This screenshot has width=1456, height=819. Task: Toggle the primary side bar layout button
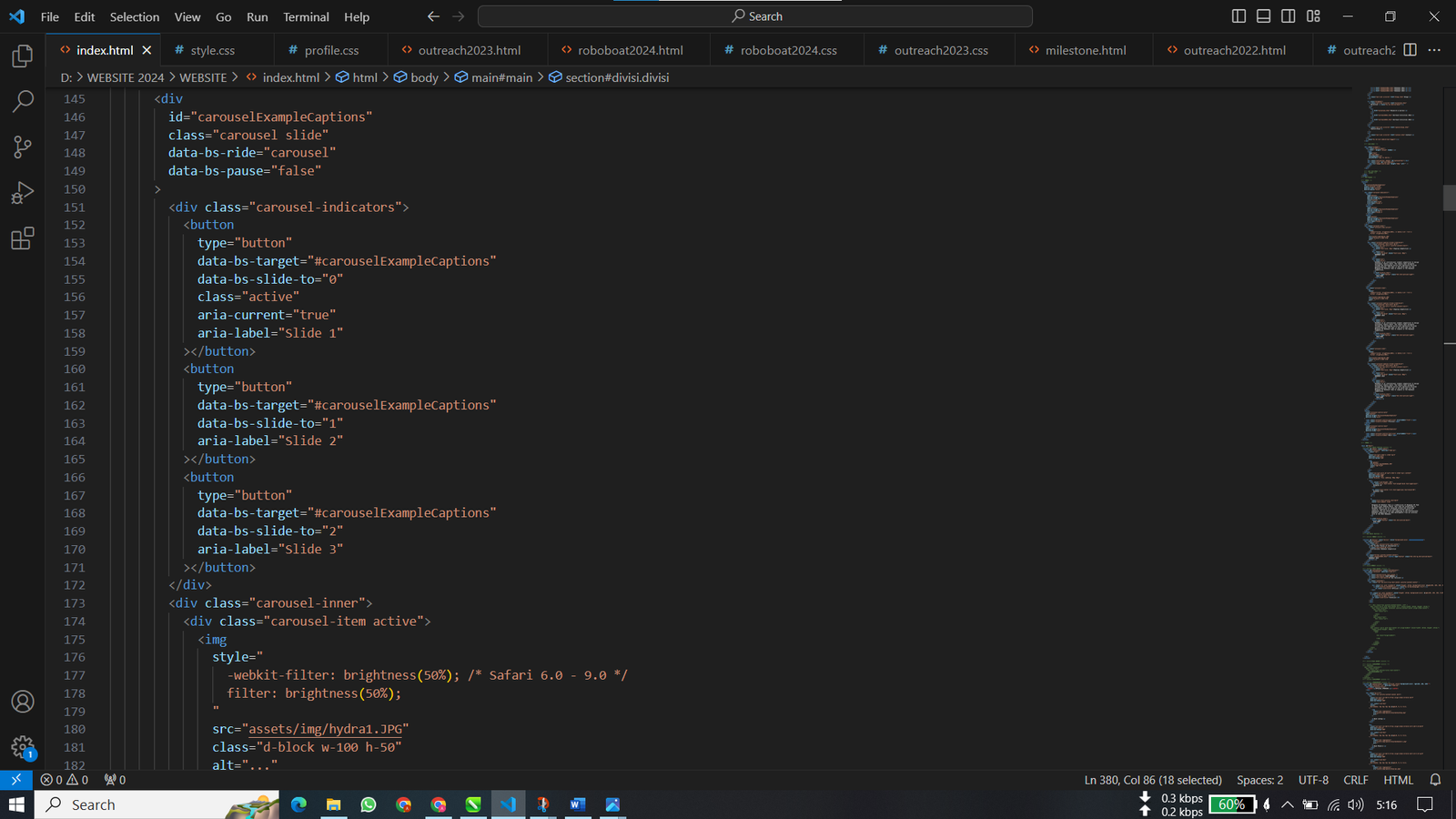[1239, 16]
